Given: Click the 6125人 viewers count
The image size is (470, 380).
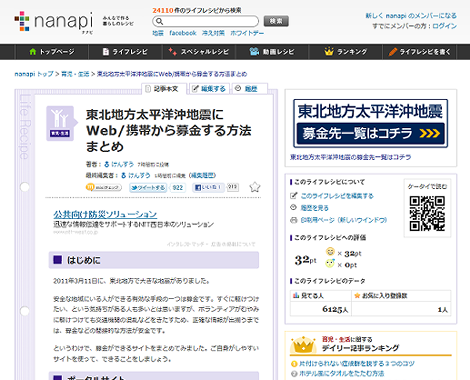Looking at the screenshot, I should tap(335, 309).
